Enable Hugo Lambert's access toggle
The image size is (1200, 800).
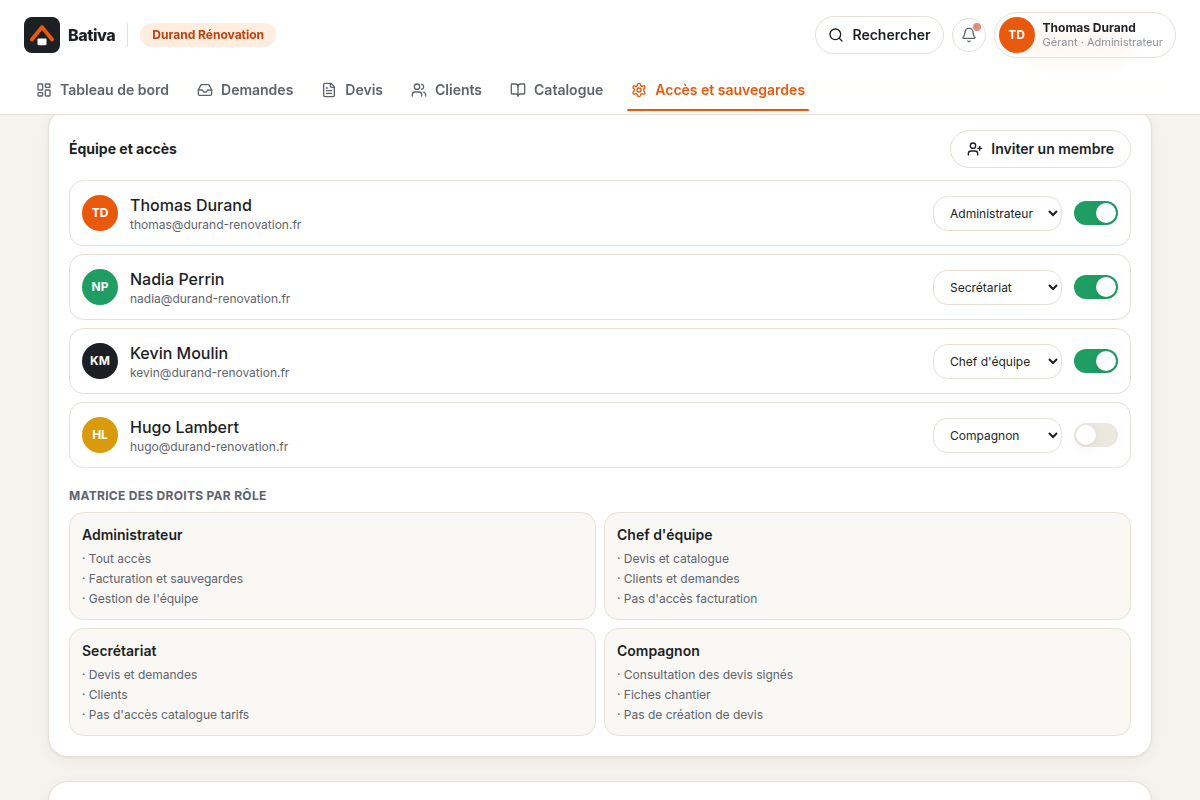click(x=1096, y=435)
